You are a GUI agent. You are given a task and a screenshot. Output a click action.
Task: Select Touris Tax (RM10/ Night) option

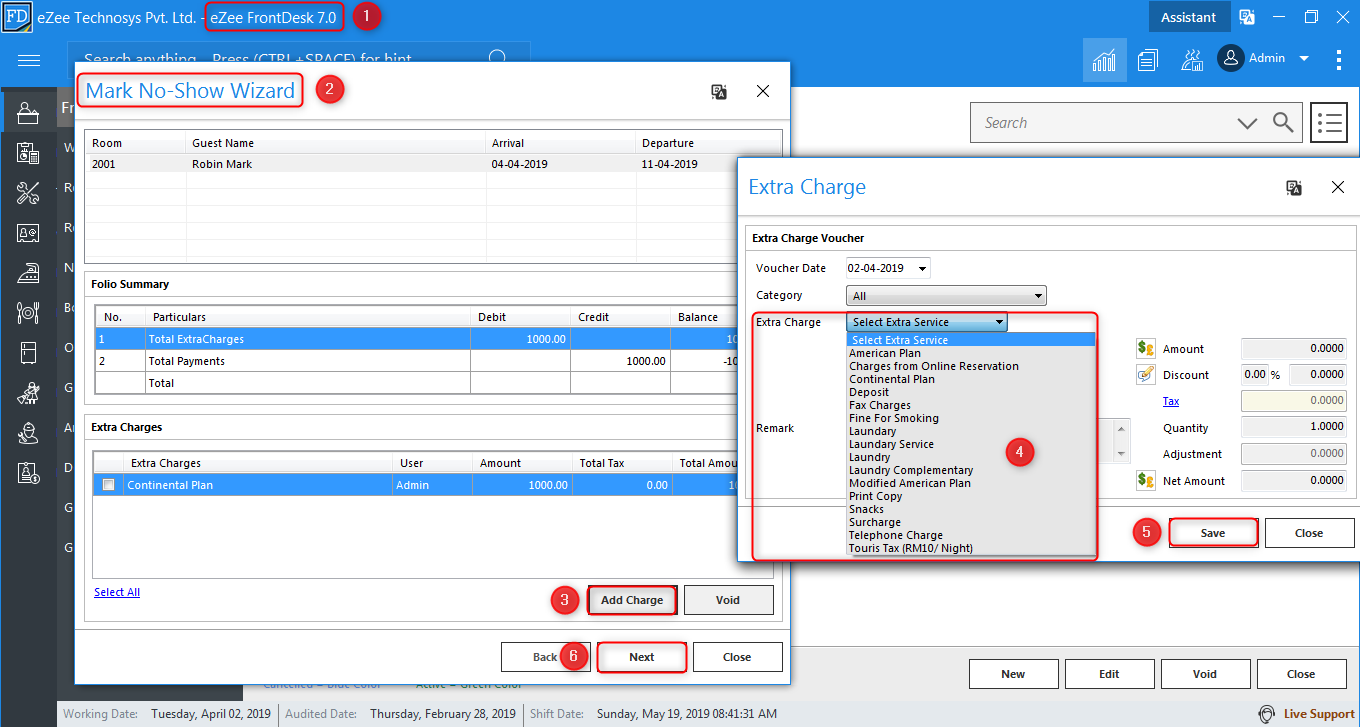[911, 548]
